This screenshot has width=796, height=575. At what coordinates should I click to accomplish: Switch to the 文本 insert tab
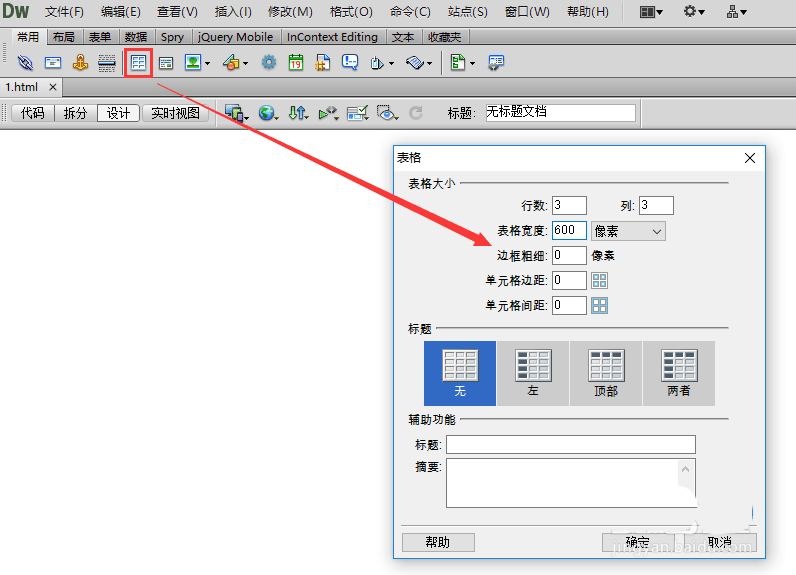(403, 37)
